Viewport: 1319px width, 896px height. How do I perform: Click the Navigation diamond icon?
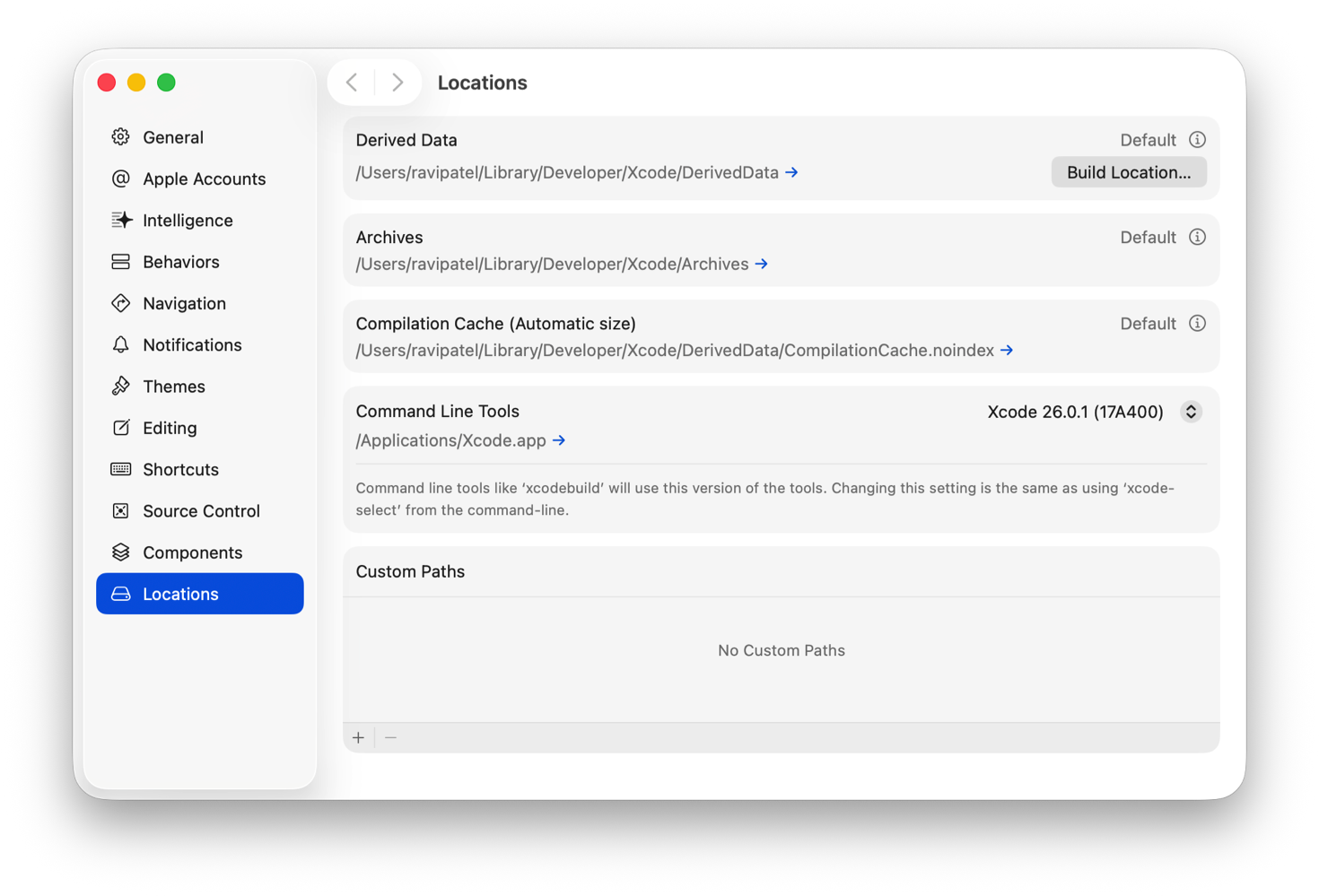click(x=120, y=303)
